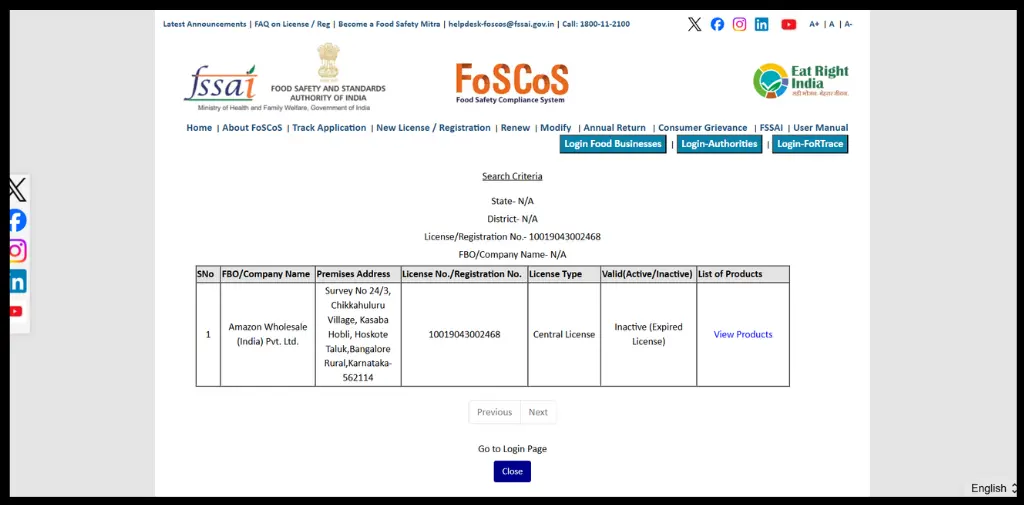Click the LinkedIn icon in left floating sidebar

click(x=17, y=281)
